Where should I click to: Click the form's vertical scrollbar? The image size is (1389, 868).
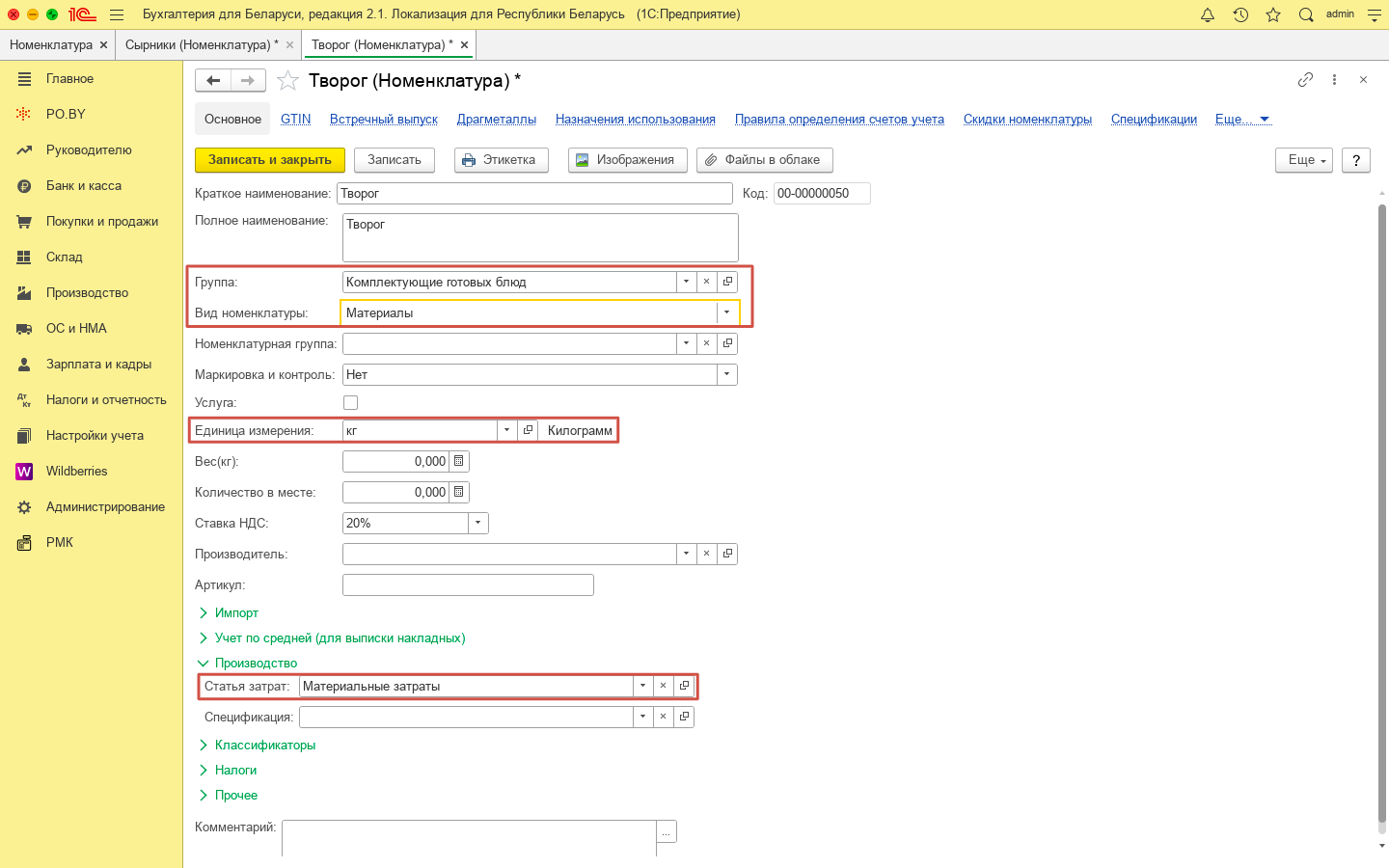pos(1381,511)
